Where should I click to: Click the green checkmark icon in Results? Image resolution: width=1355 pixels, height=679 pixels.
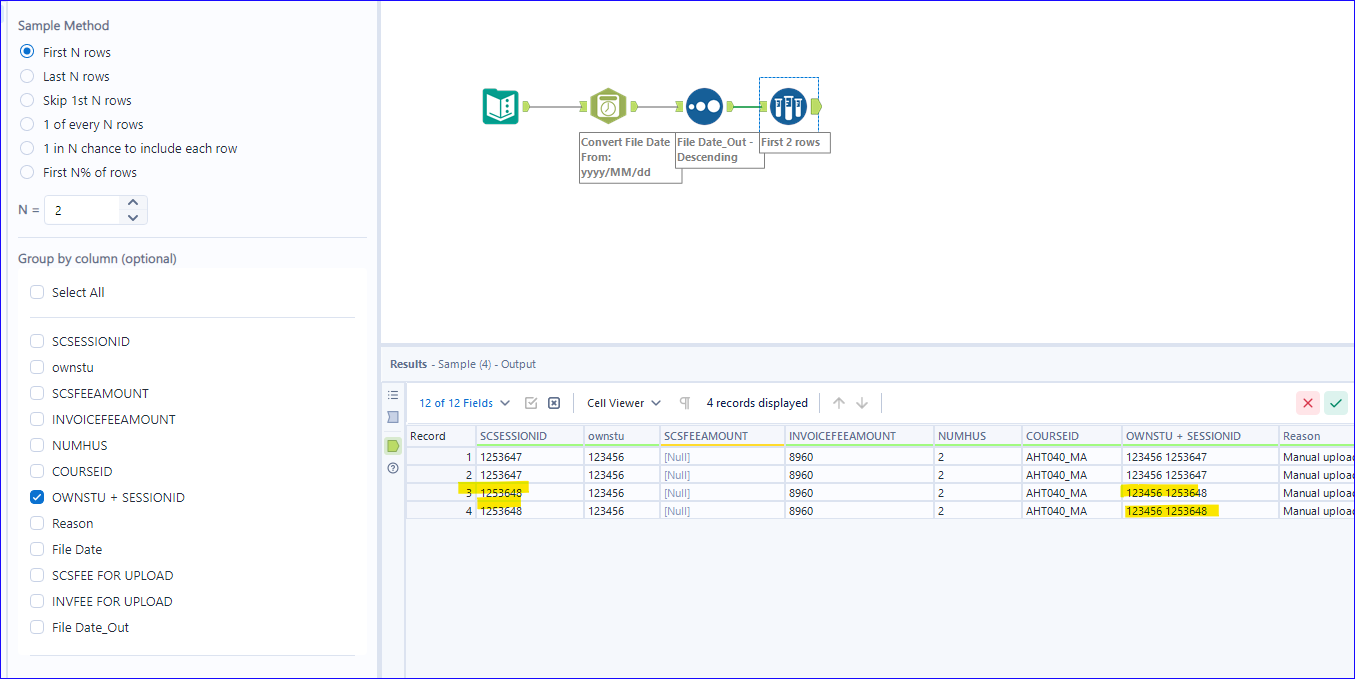pyautogui.click(x=1335, y=403)
